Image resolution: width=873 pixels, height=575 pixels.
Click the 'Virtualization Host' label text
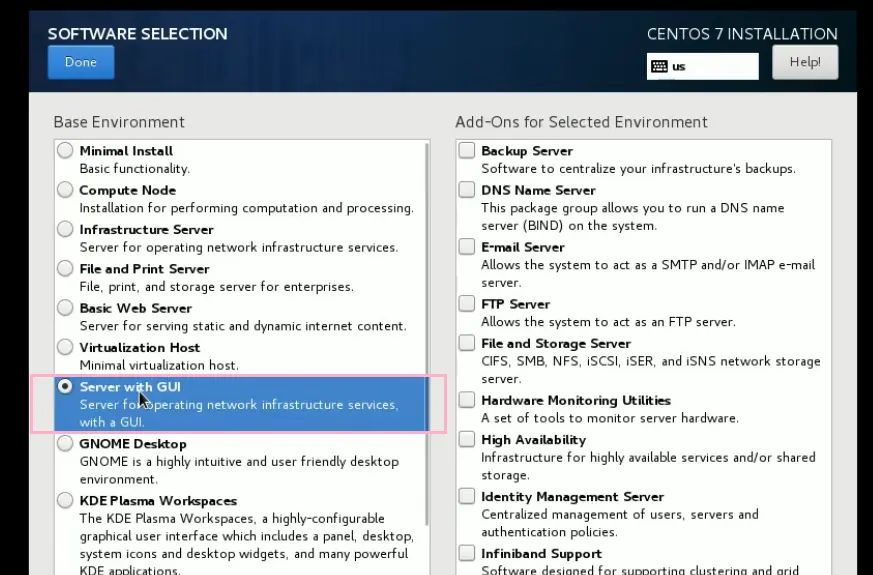pyautogui.click(x=140, y=348)
